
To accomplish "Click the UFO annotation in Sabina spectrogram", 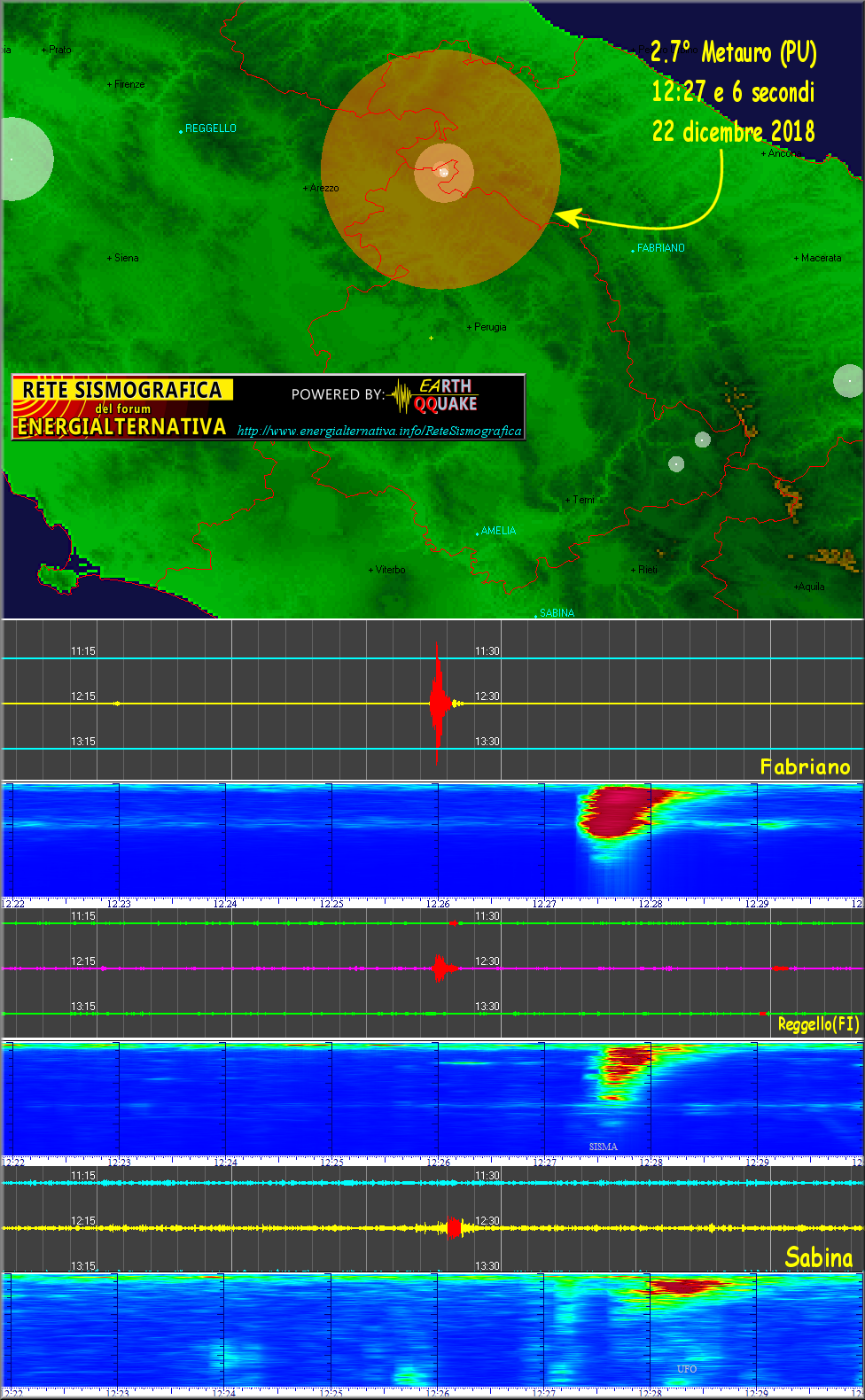I will pyautogui.click(x=687, y=1369).
